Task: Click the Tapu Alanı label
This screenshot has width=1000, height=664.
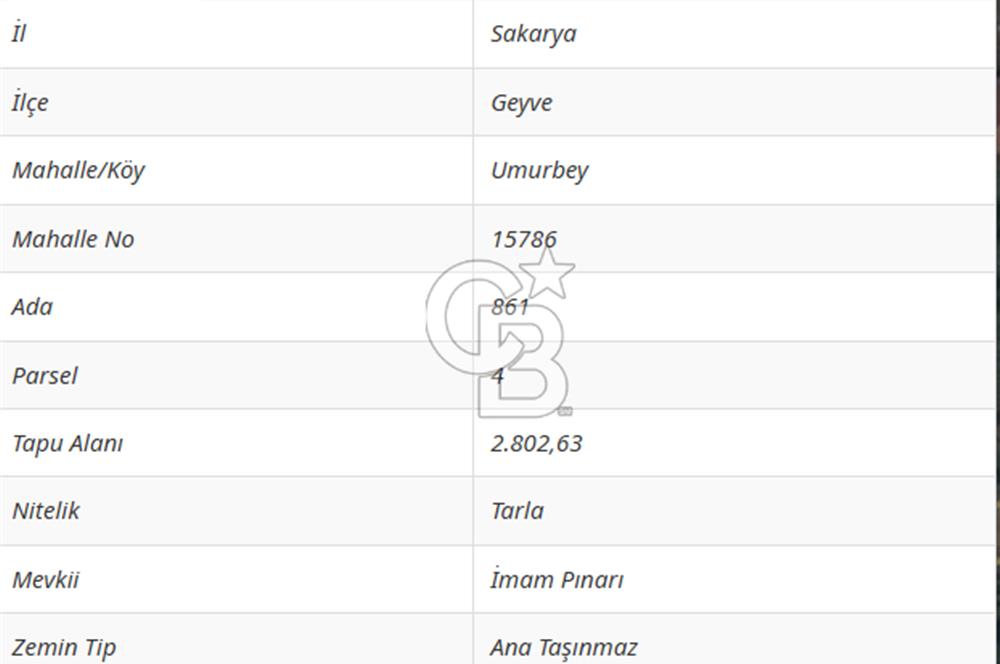Action: (x=67, y=443)
